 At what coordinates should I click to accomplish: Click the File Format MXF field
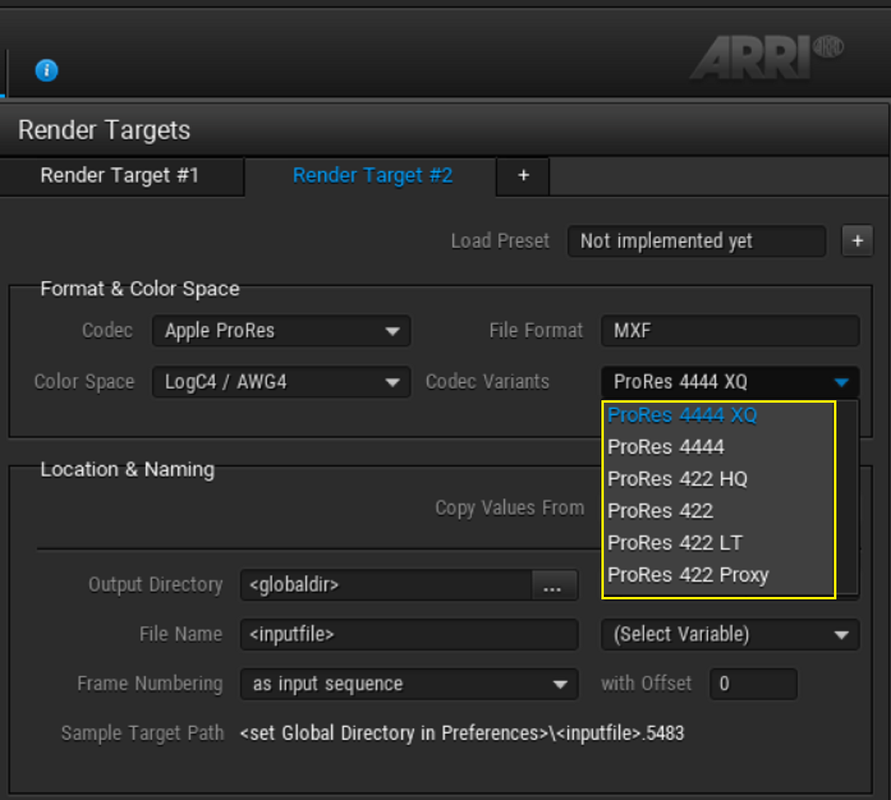coord(730,331)
